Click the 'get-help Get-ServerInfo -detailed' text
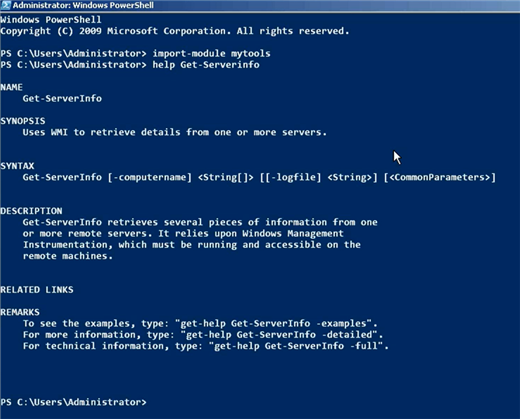520x419 pixels. pyautogui.click(x=281, y=335)
